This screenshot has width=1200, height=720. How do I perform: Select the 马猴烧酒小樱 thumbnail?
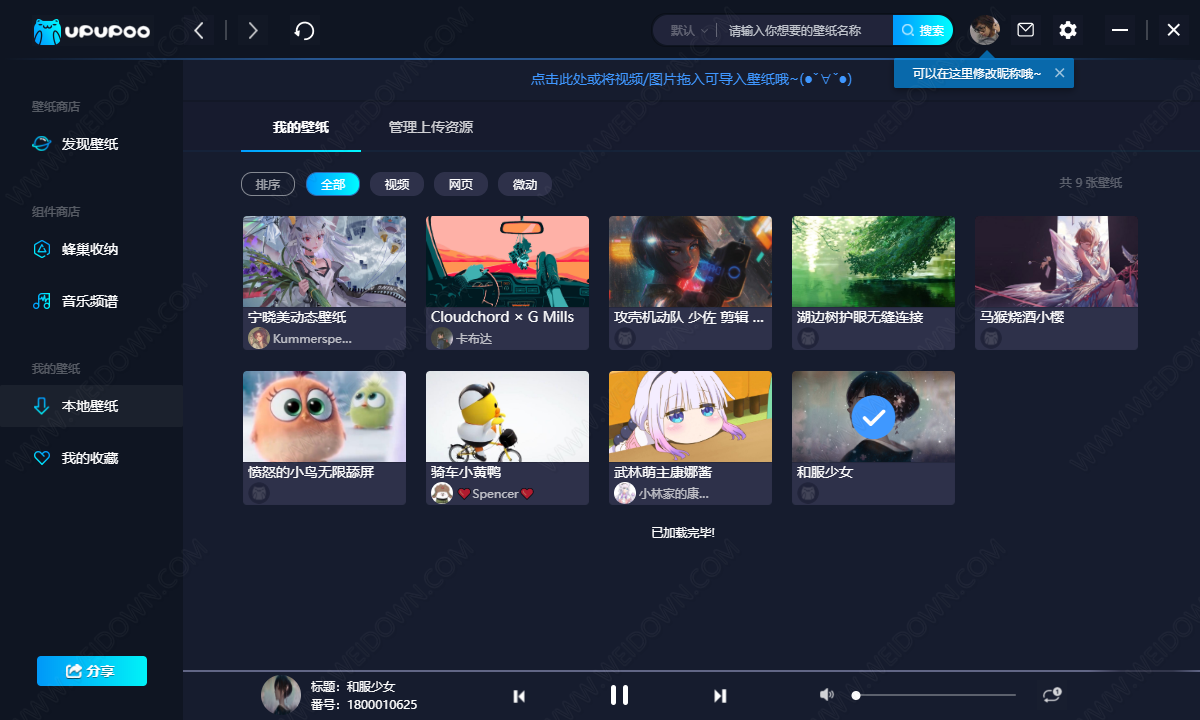point(1056,261)
